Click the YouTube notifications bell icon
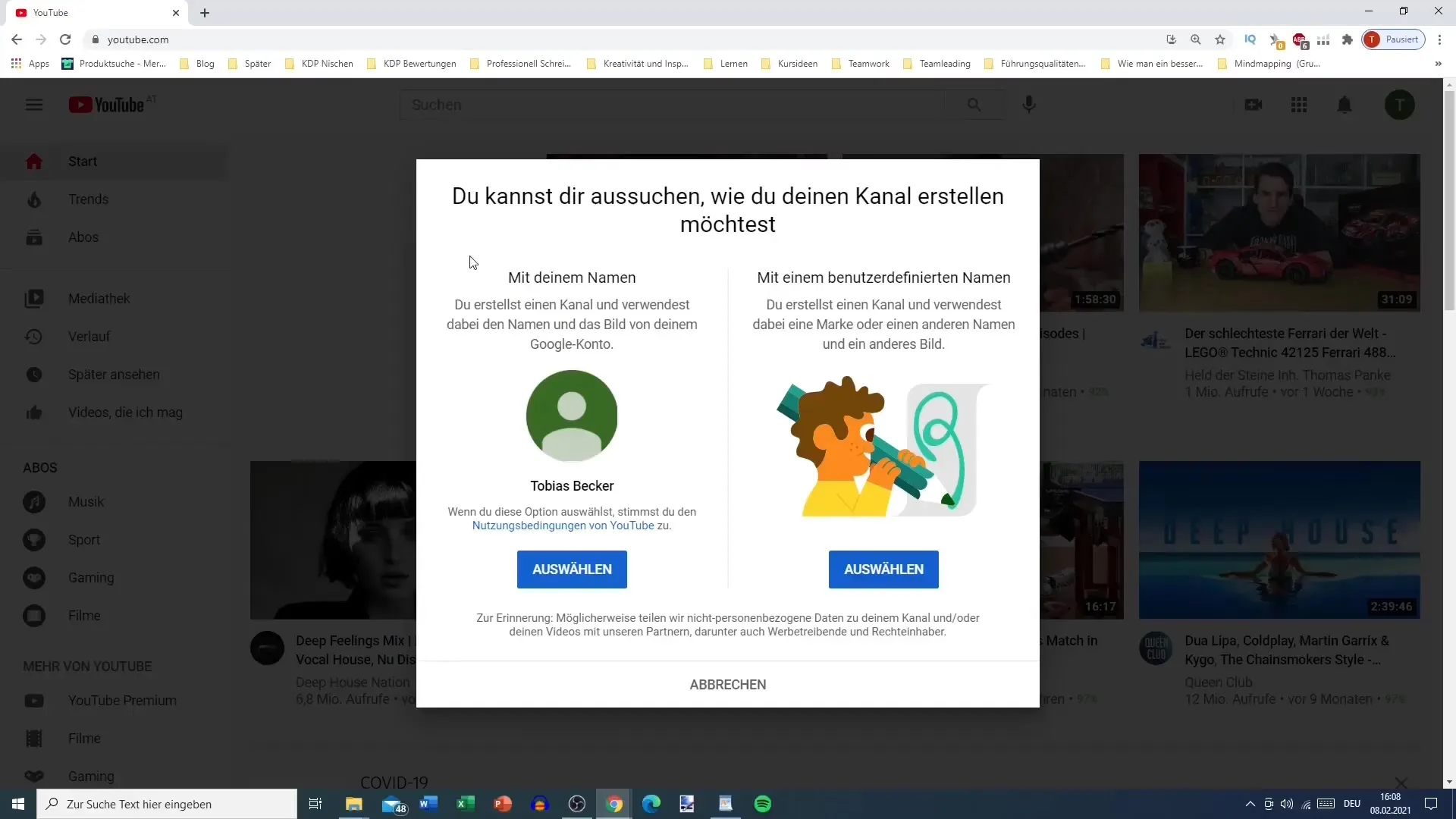This screenshot has height=819, width=1456. pos(1344,104)
